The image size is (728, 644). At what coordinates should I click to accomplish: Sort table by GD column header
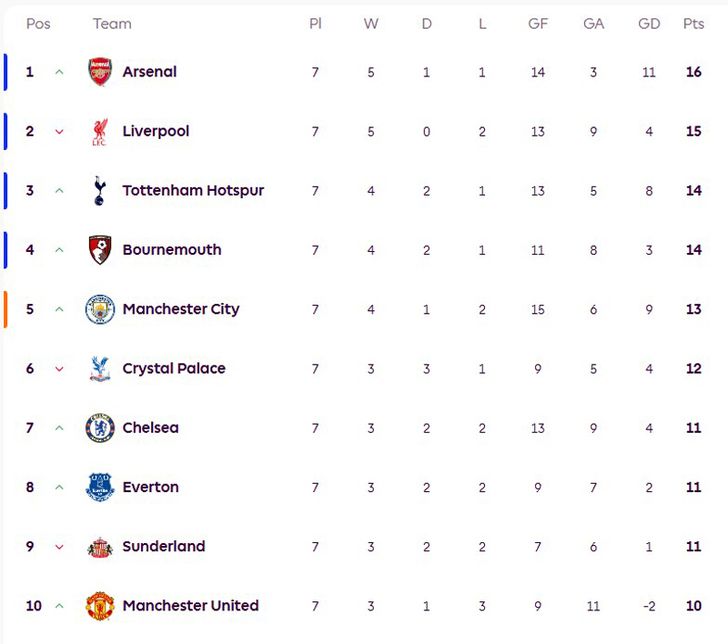tap(649, 24)
